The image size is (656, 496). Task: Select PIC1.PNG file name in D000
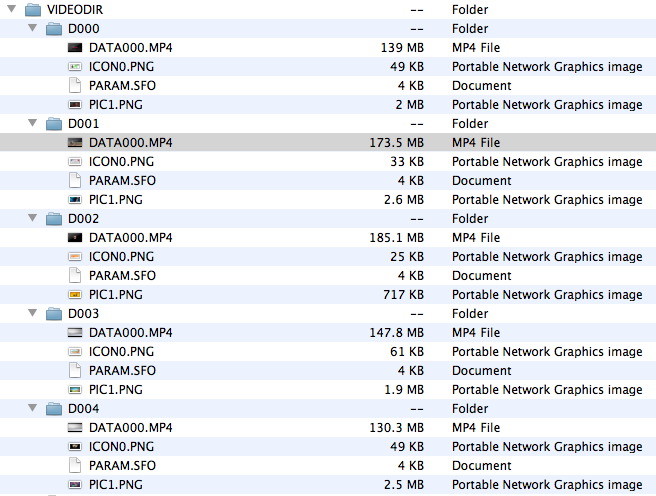115,105
